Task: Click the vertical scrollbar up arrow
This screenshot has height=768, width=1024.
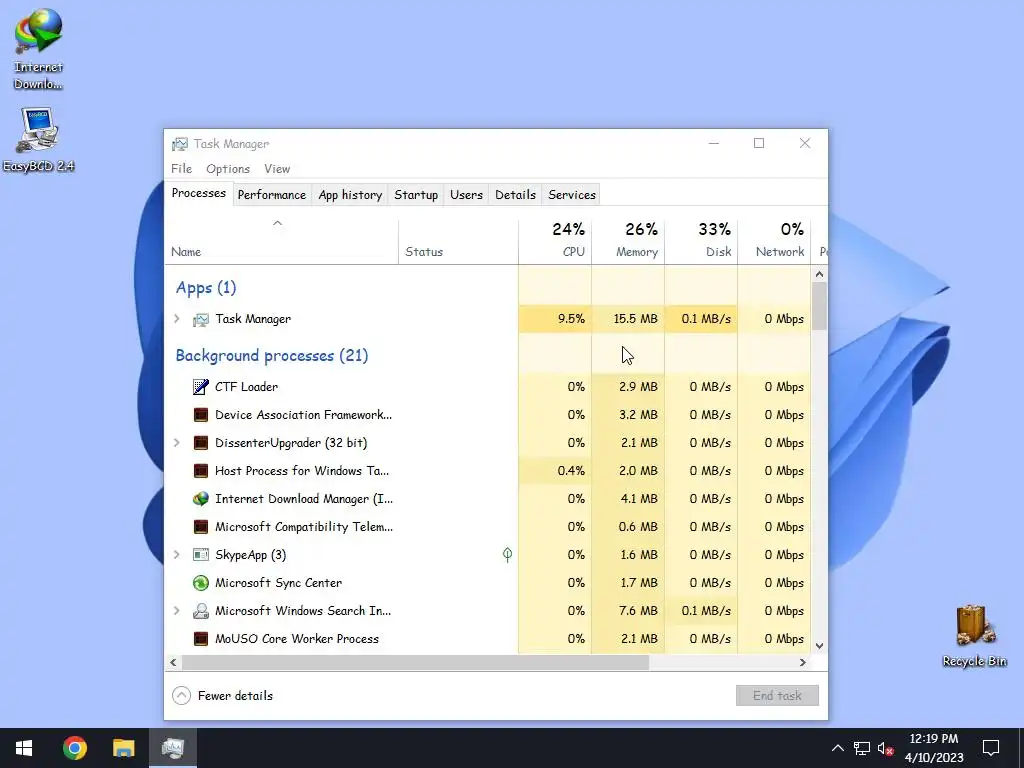Action: 819,274
